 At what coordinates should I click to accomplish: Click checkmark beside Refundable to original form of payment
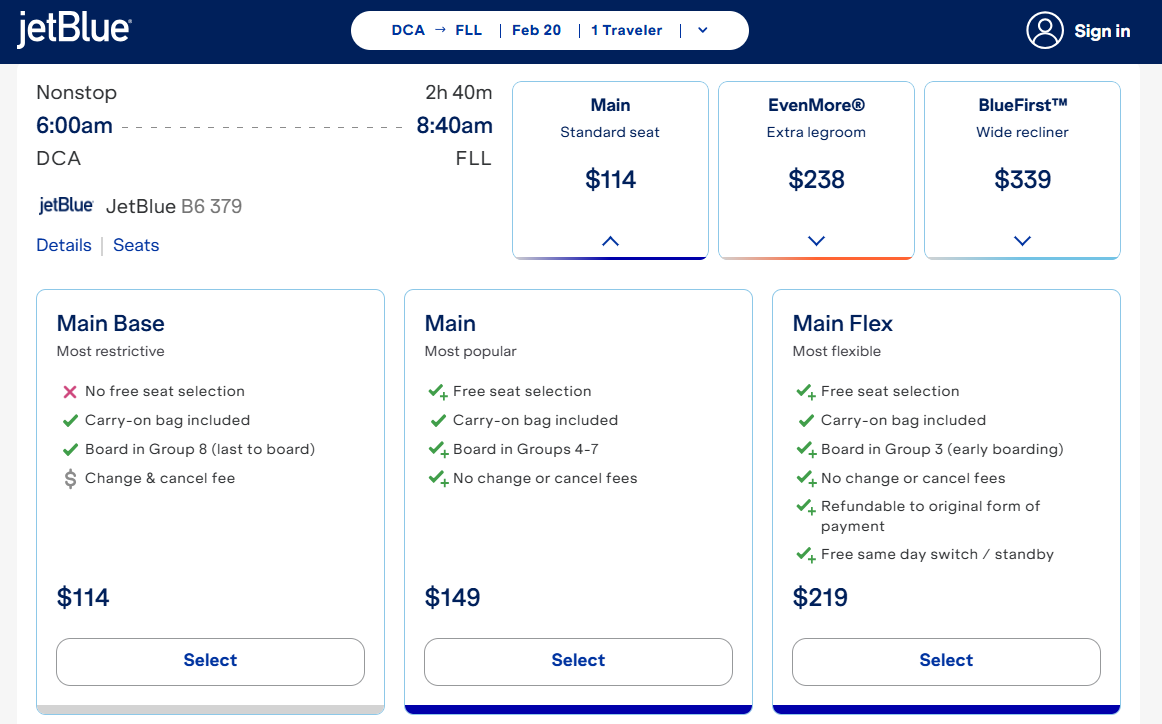click(806, 507)
